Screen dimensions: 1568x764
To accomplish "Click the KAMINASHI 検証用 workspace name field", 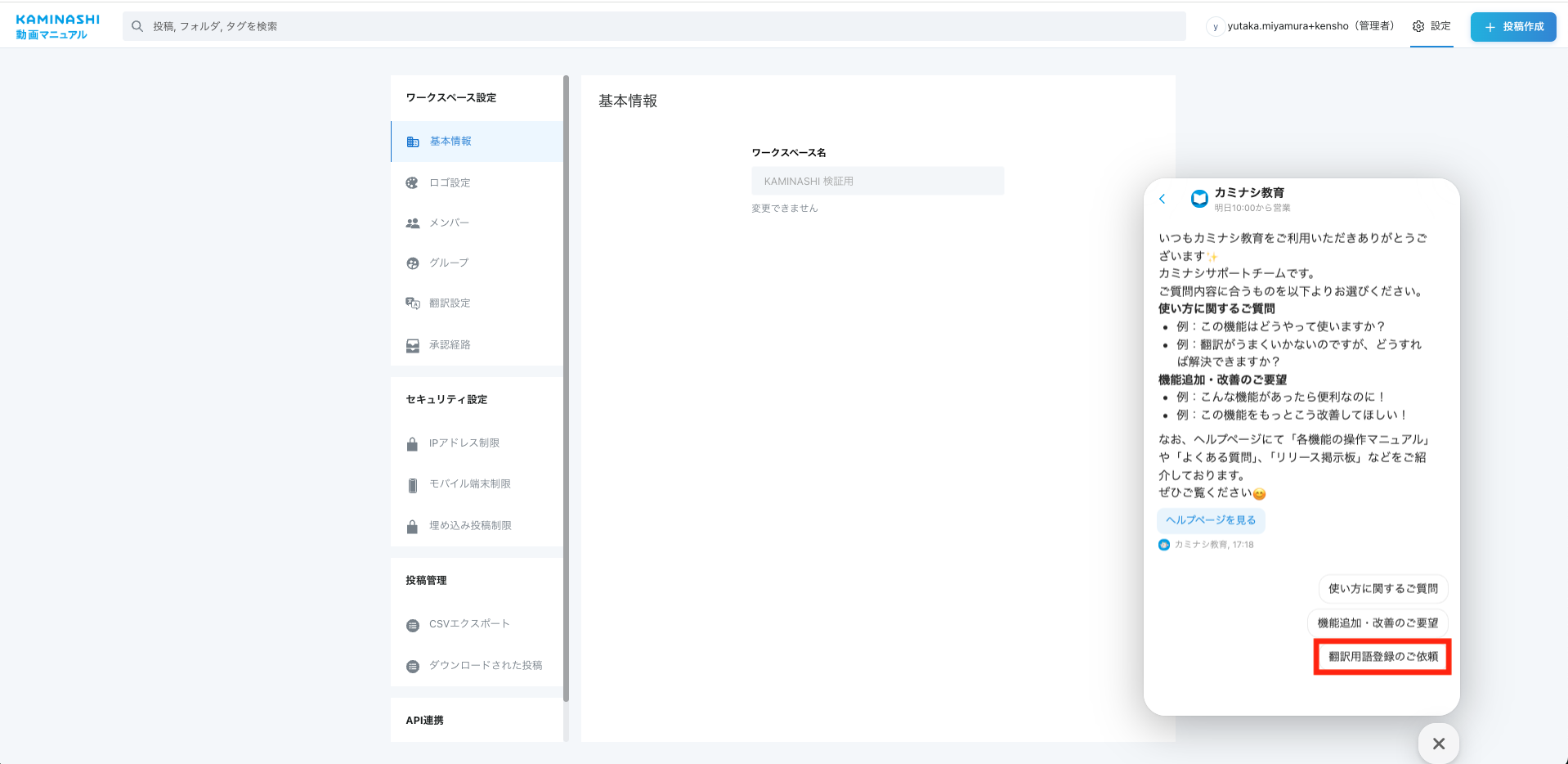I will coord(877,181).
